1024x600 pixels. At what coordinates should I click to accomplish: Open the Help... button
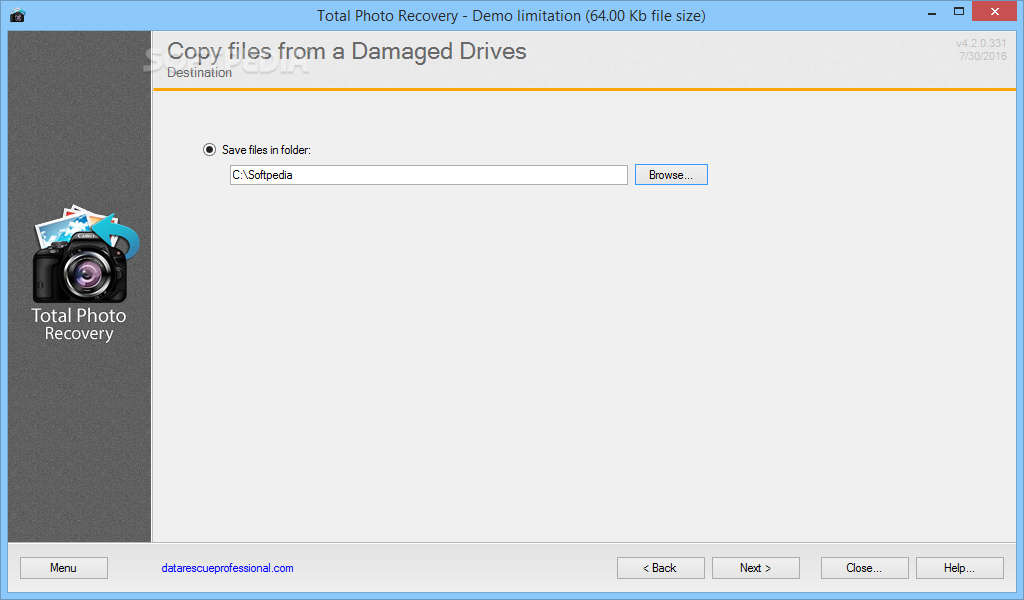(x=959, y=568)
